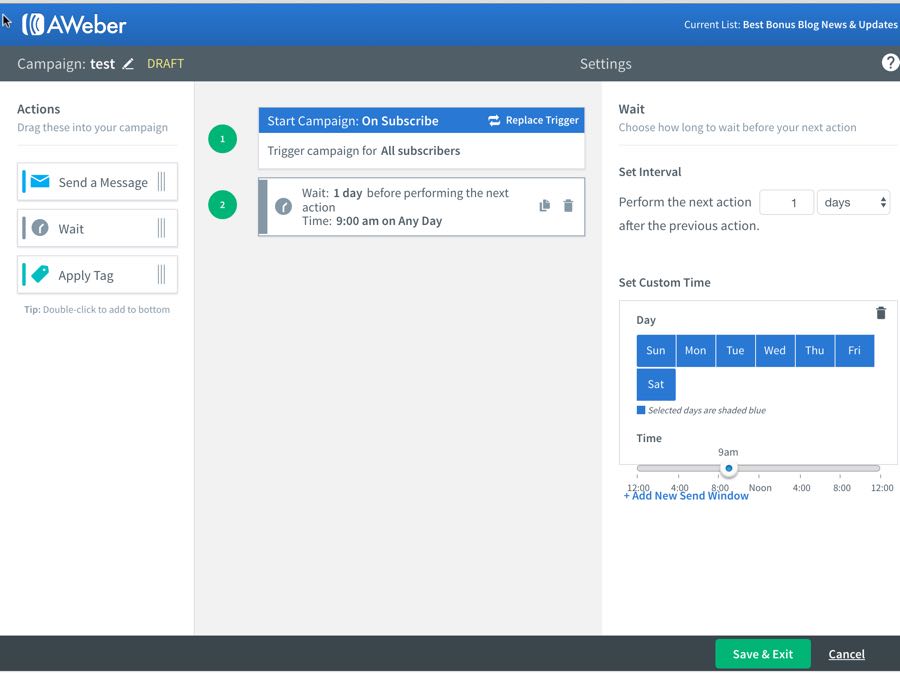900x673 pixels.
Task: Click 'Selected days are shaded blue' legend
Action: tap(701, 410)
